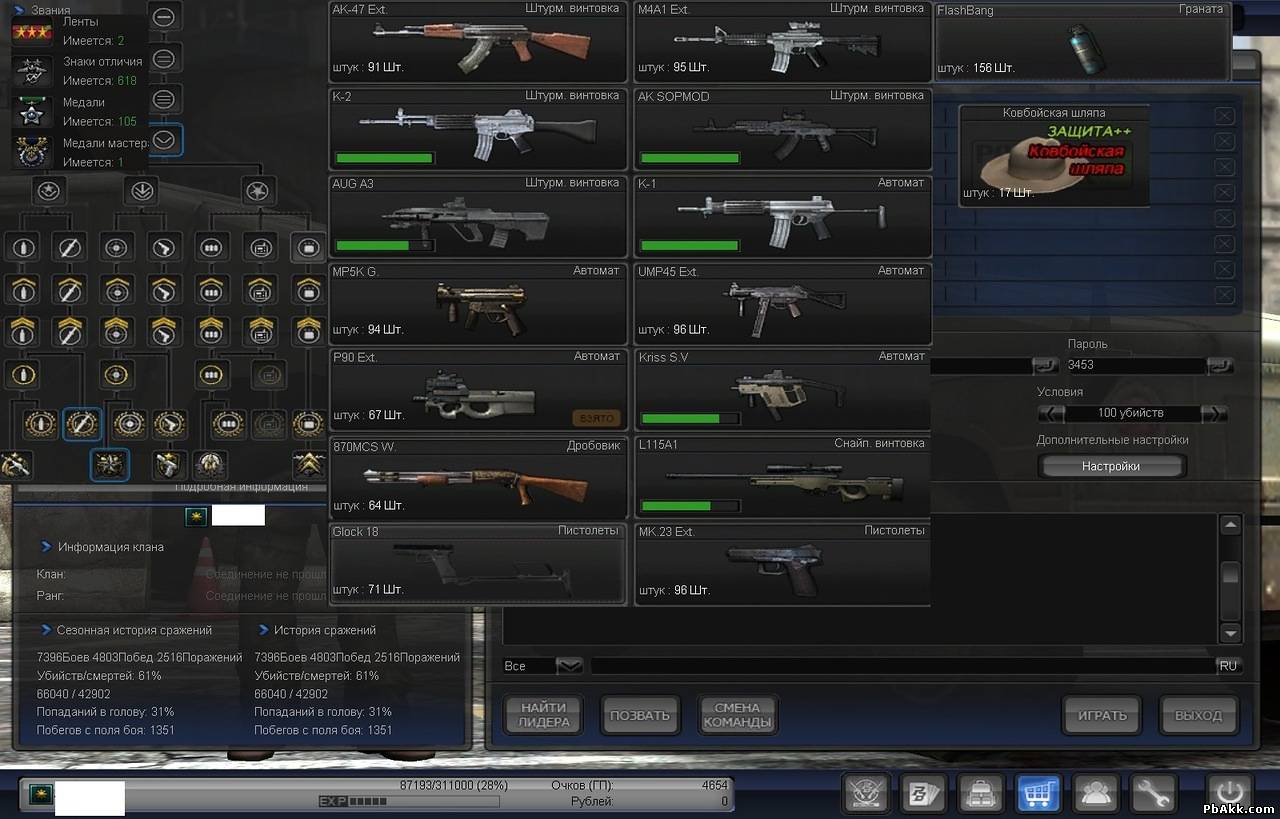Click the K-2 green durability bar
1280x819 pixels.
[385, 158]
